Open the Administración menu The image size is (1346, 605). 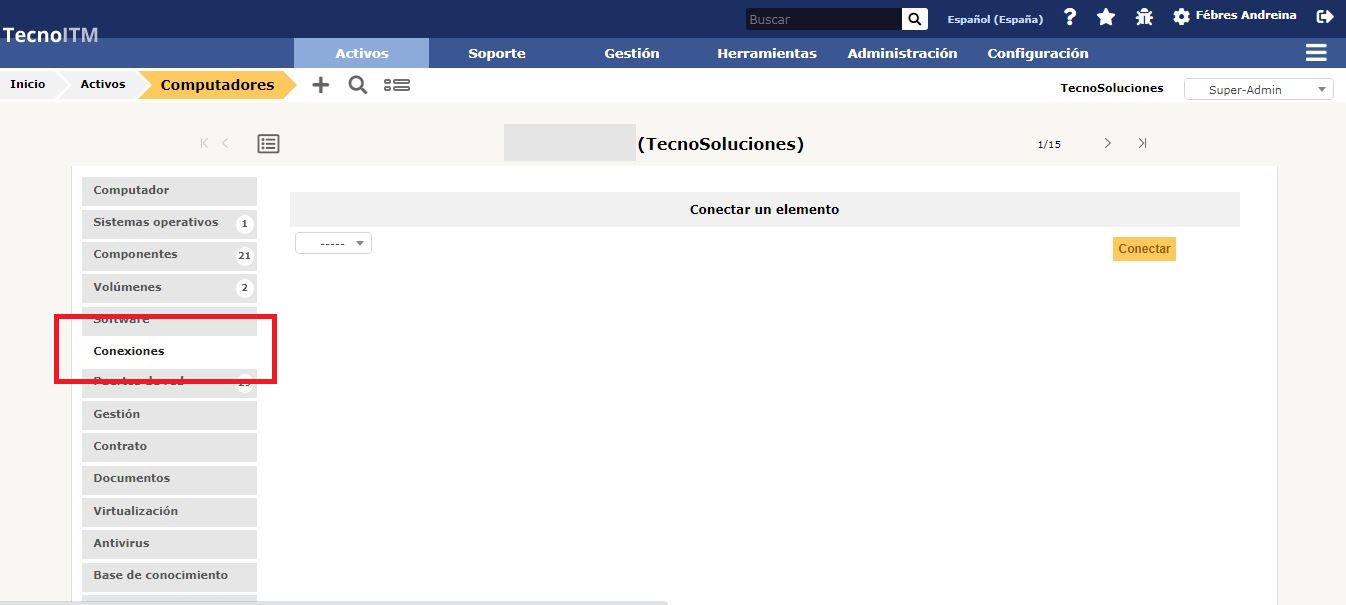(x=902, y=53)
